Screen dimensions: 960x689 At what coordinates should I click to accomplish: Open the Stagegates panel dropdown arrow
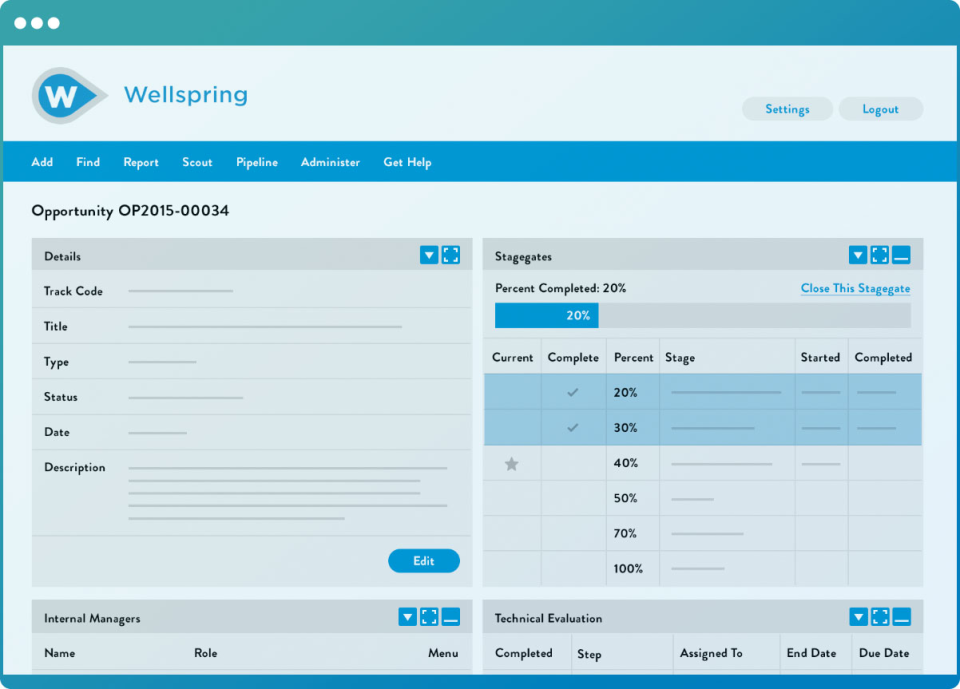(x=858, y=254)
